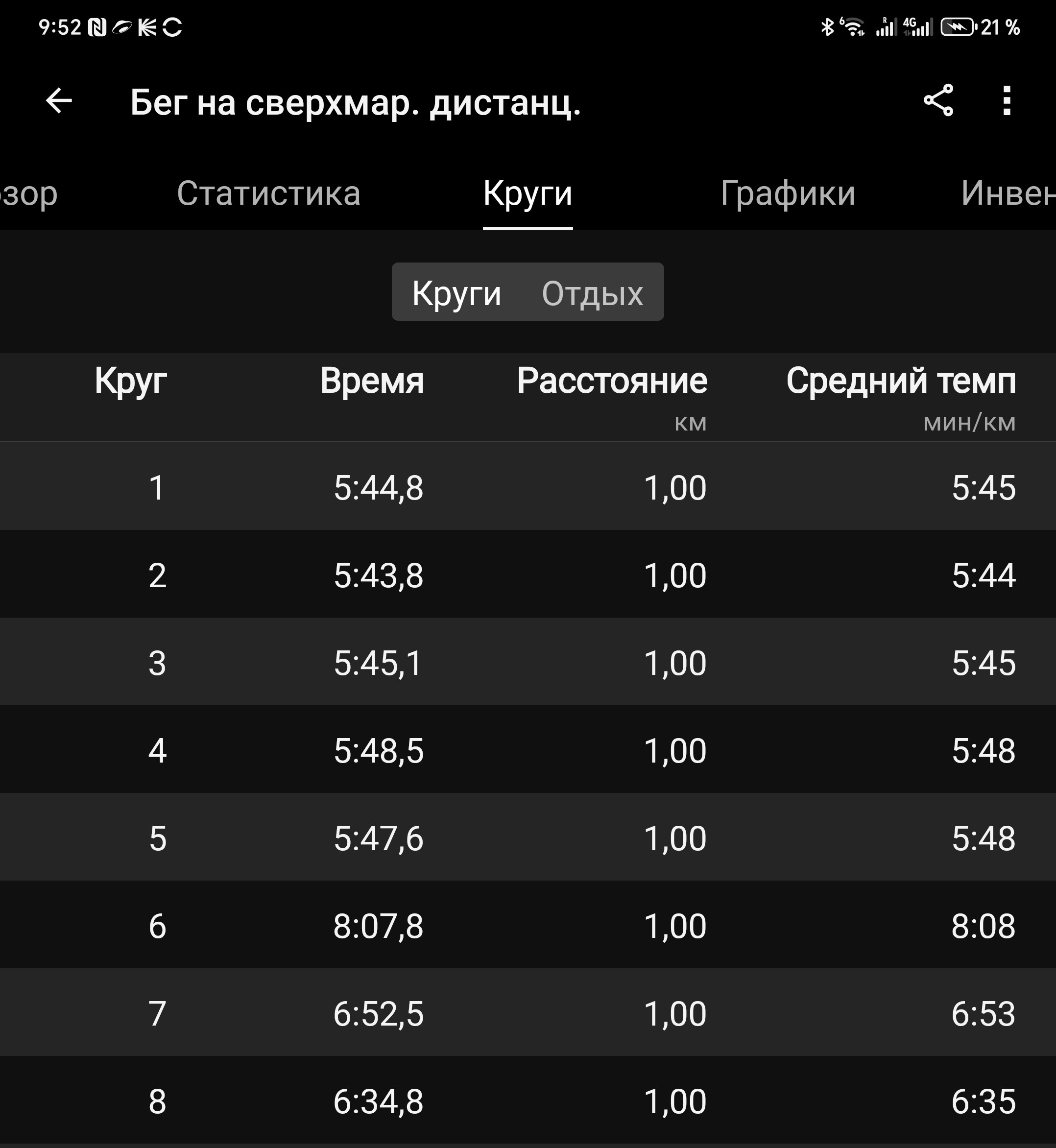Image resolution: width=1056 pixels, height=1148 pixels.
Task: Switch segment to Отдых
Action: [x=593, y=293]
